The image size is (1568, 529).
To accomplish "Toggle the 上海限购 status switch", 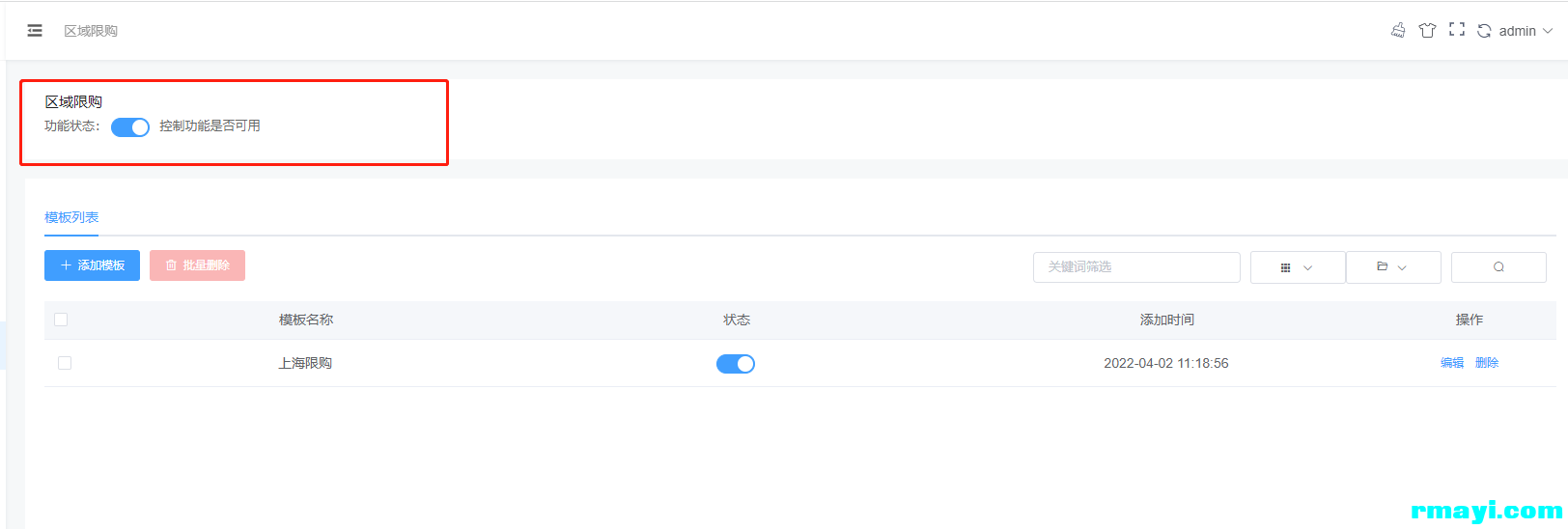I will [x=736, y=364].
